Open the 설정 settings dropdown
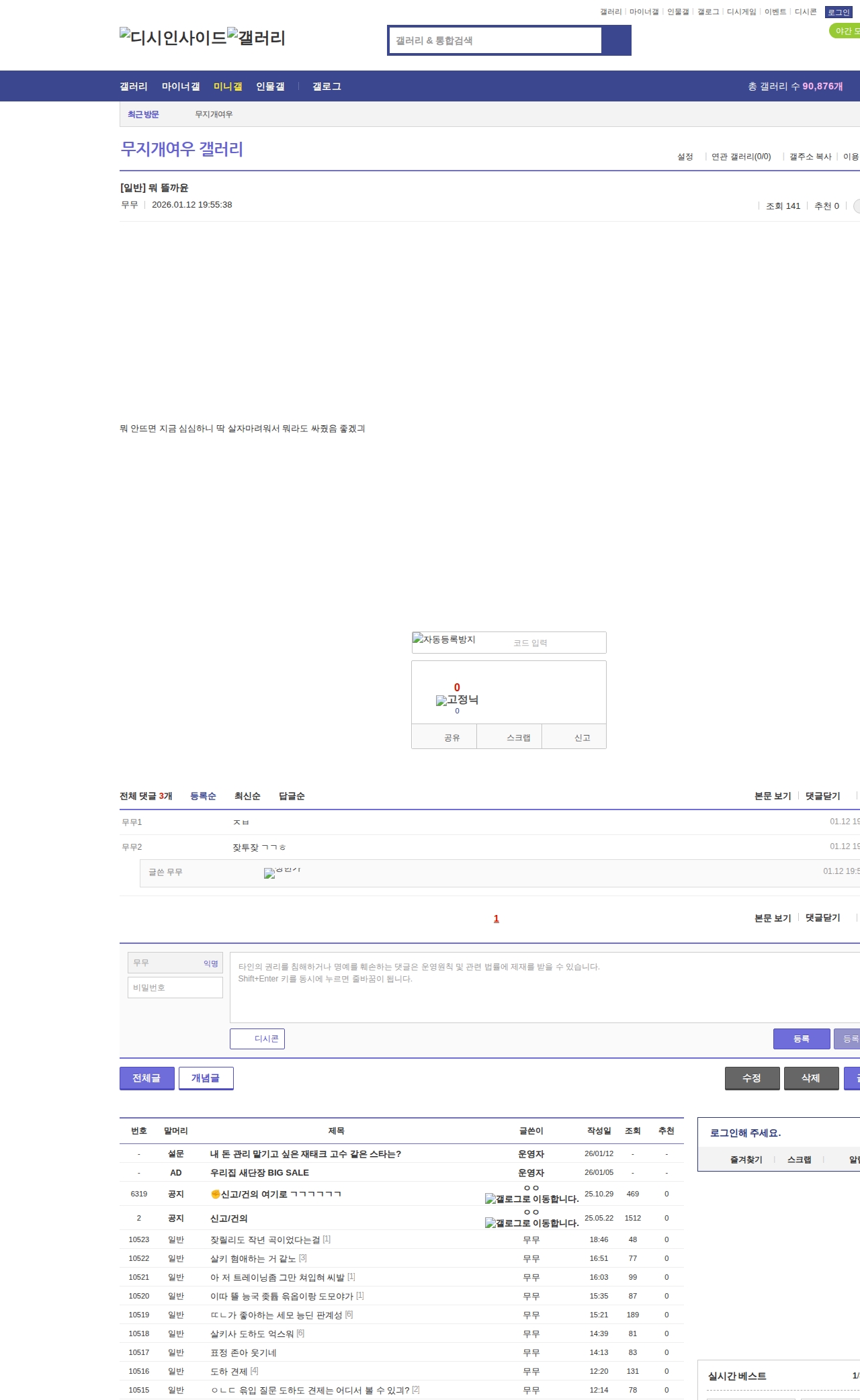 685,157
